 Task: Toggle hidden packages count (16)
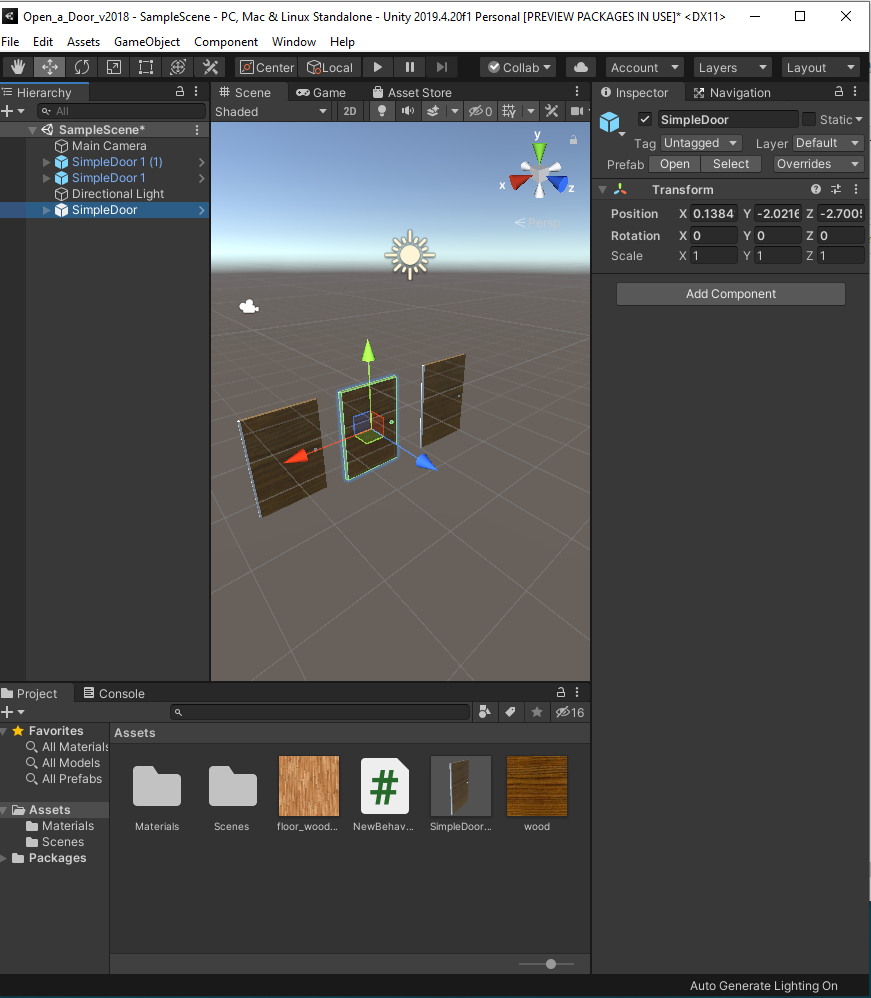tap(570, 712)
